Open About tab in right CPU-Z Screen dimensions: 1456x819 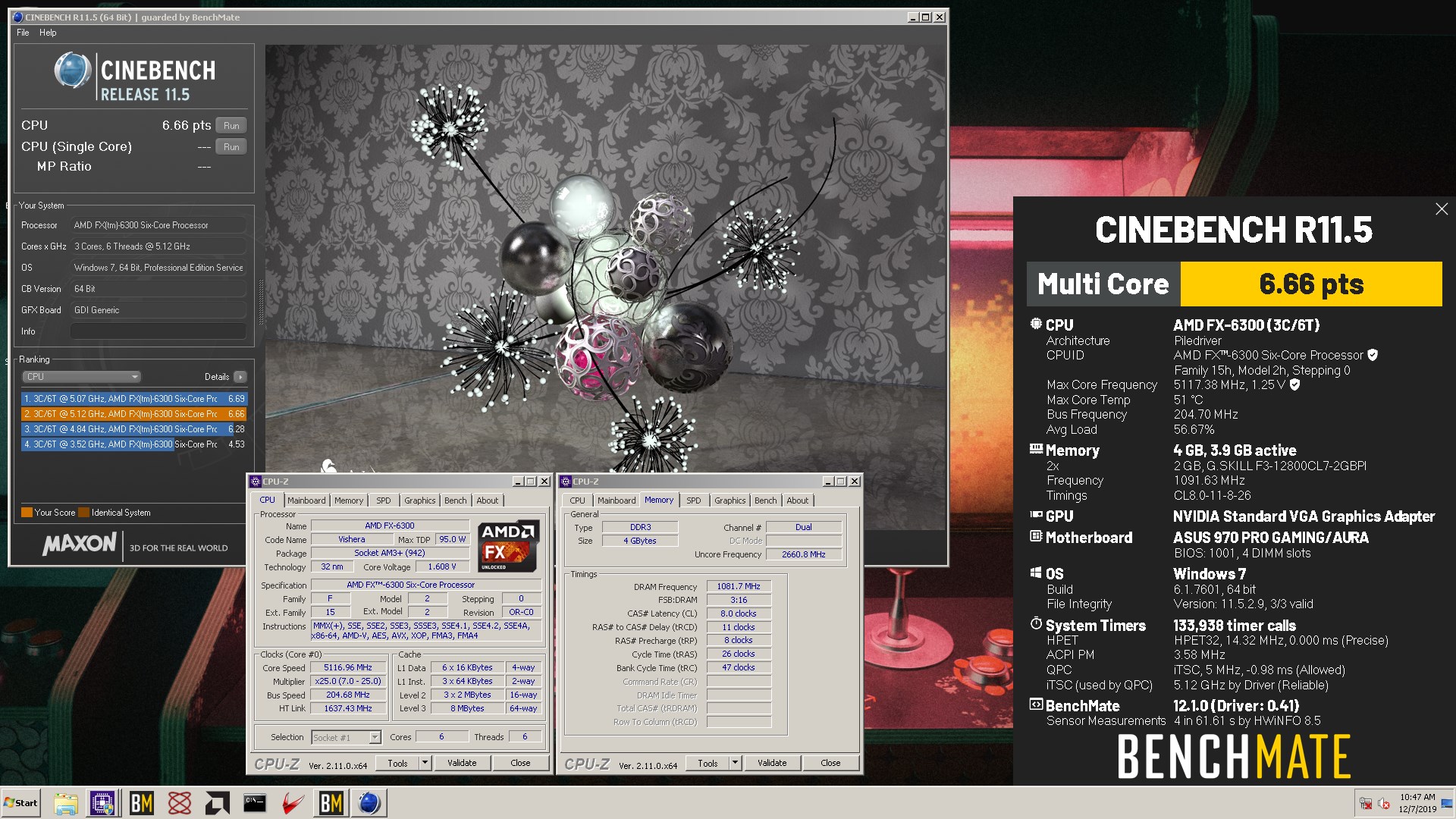pyautogui.click(x=798, y=500)
